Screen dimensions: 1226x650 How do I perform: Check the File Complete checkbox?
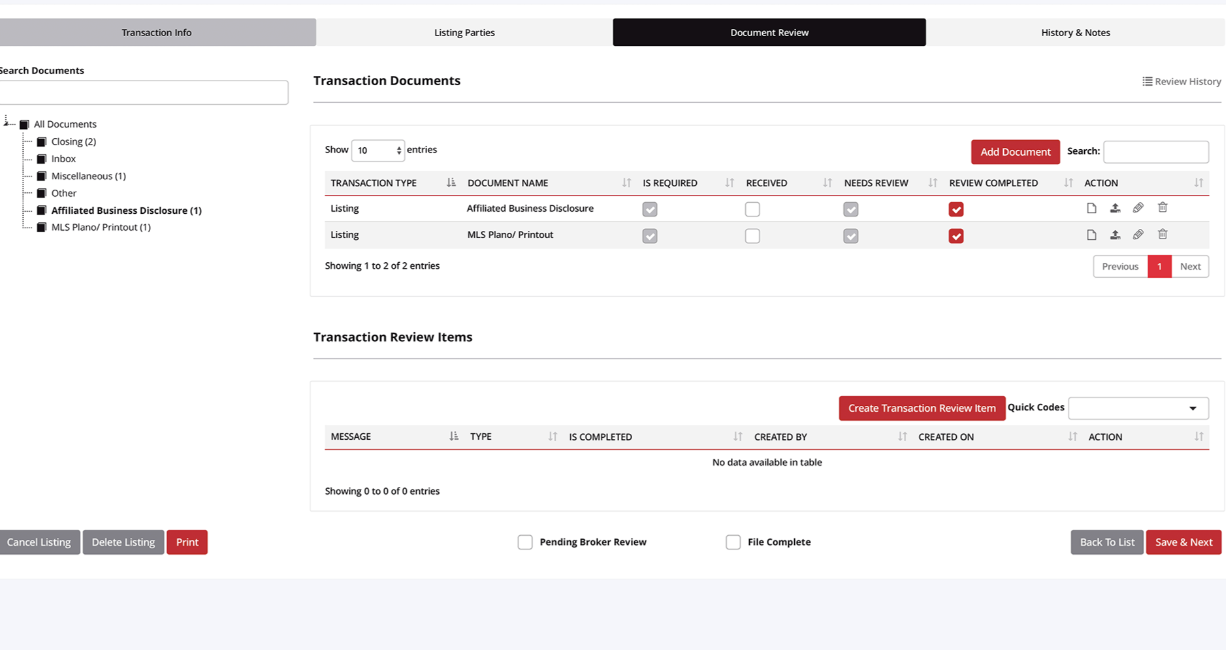tap(733, 542)
